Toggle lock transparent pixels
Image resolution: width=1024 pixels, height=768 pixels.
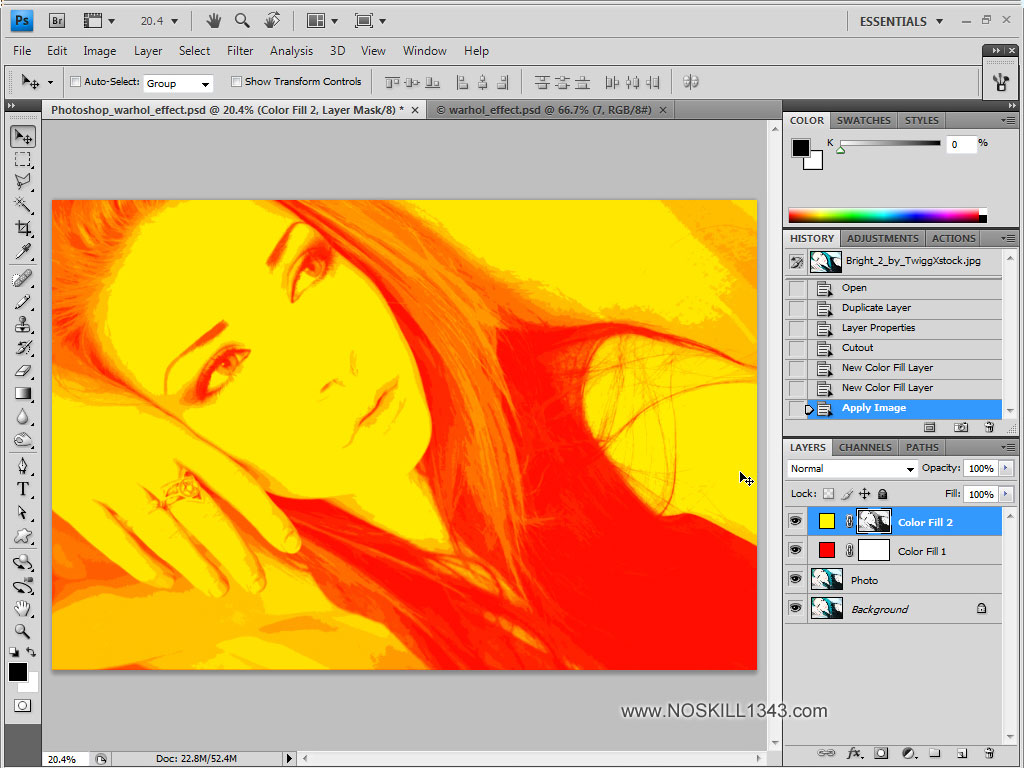tap(829, 494)
